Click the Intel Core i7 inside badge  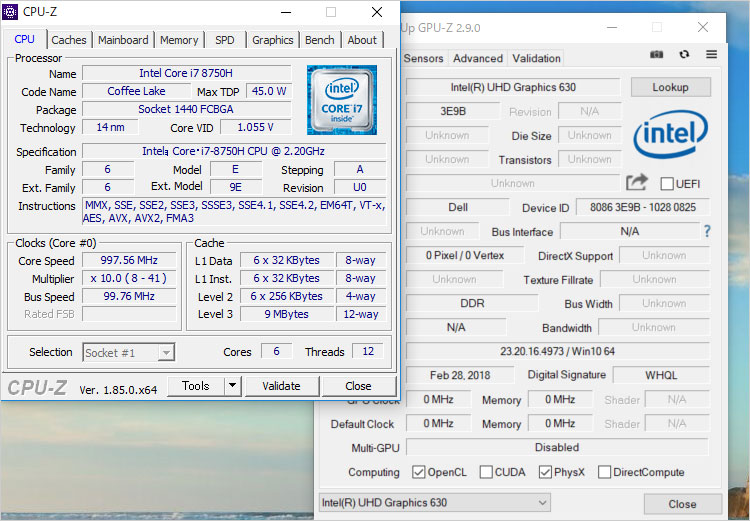[342, 100]
